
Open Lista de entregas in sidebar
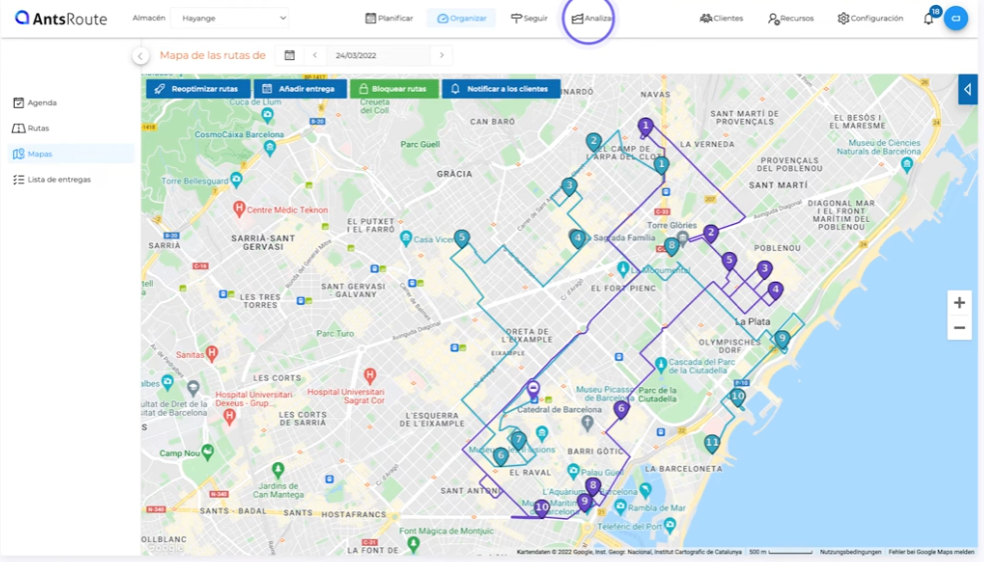[x=51, y=179]
